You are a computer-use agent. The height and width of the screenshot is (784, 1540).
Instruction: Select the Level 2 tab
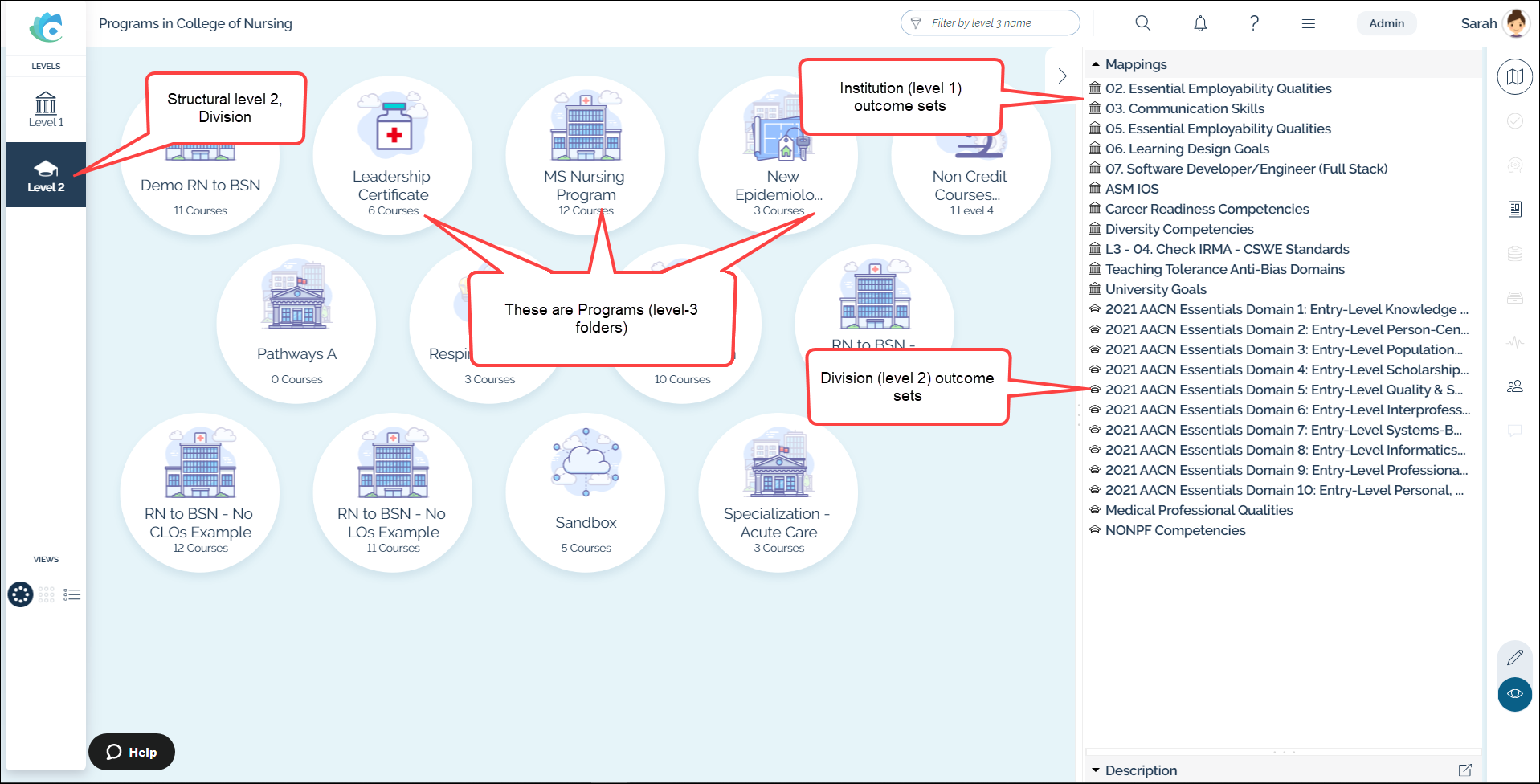46,174
